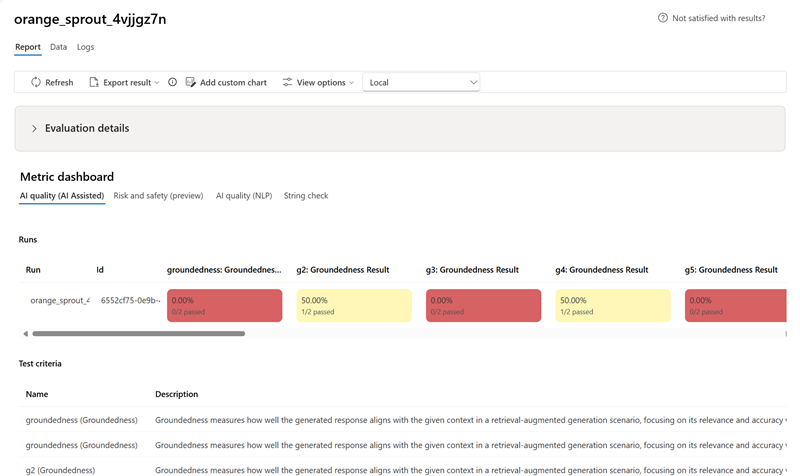Image resolution: width=800 pixels, height=476 pixels.
Task: Open the View options menu chevron
Action: click(x=351, y=83)
